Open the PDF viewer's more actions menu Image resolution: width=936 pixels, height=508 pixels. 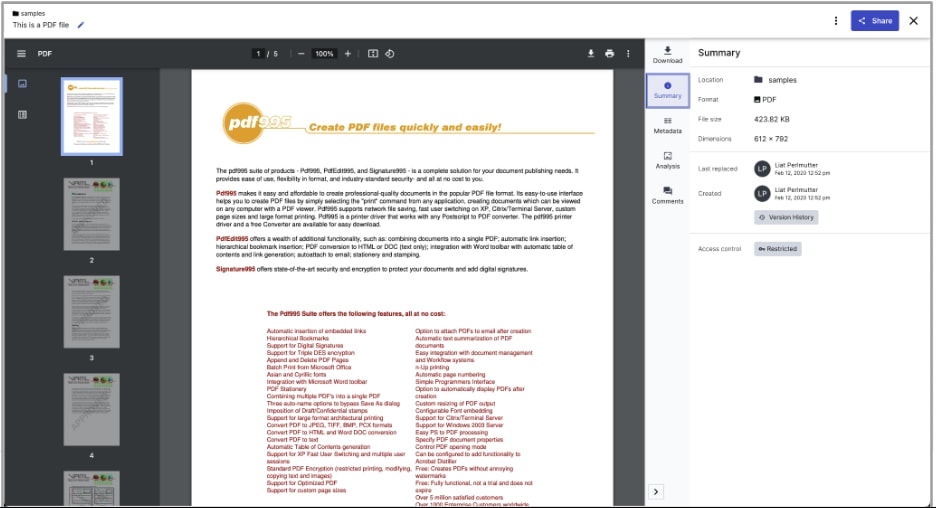[x=628, y=54]
